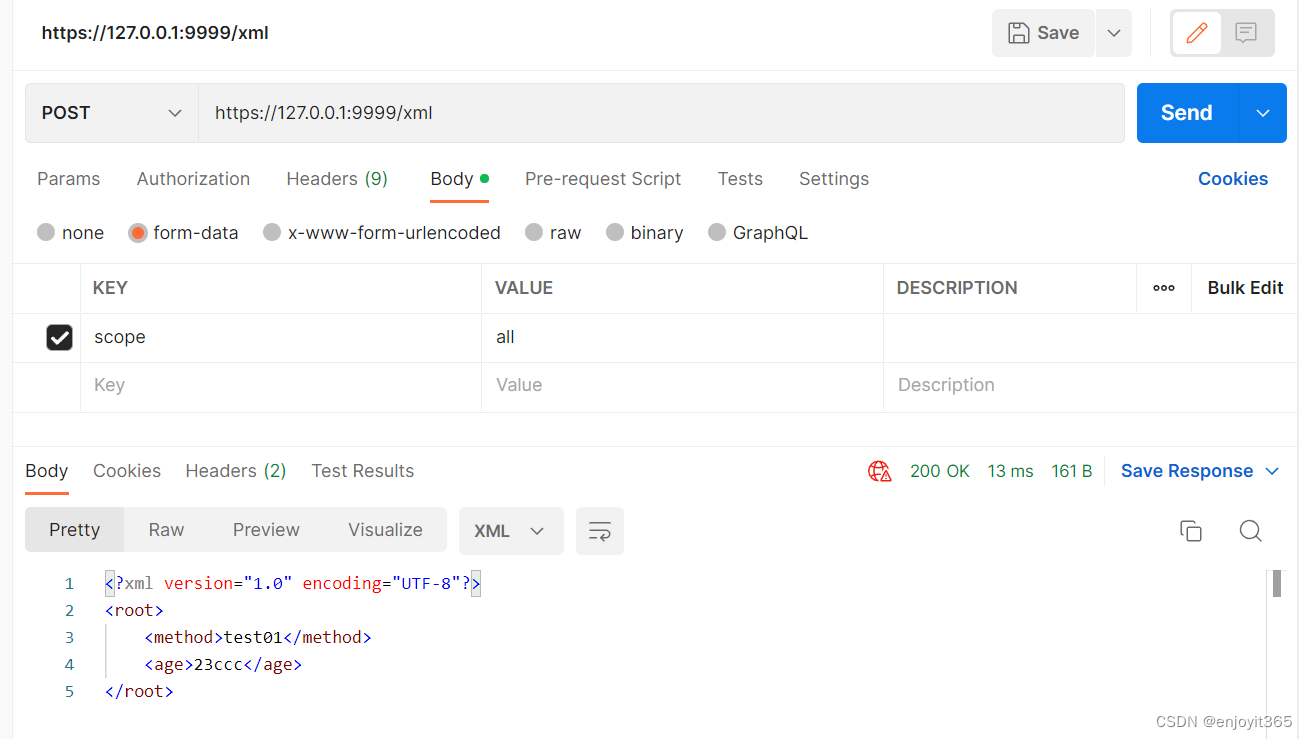Click the 161 B response size

[x=1072, y=471]
